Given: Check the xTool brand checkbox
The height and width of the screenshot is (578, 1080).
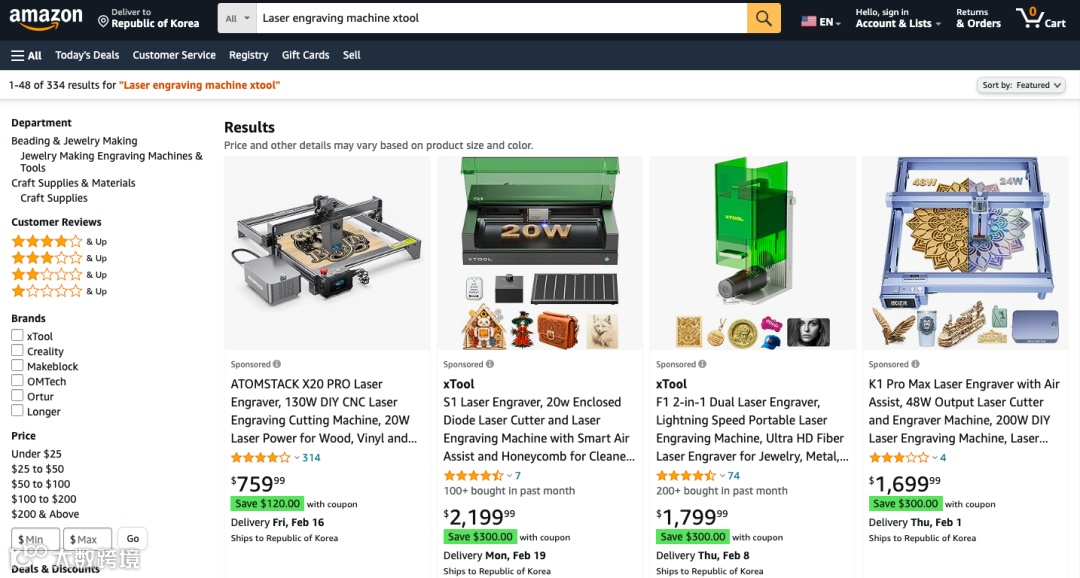Looking at the screenshot, I should 17,336.
